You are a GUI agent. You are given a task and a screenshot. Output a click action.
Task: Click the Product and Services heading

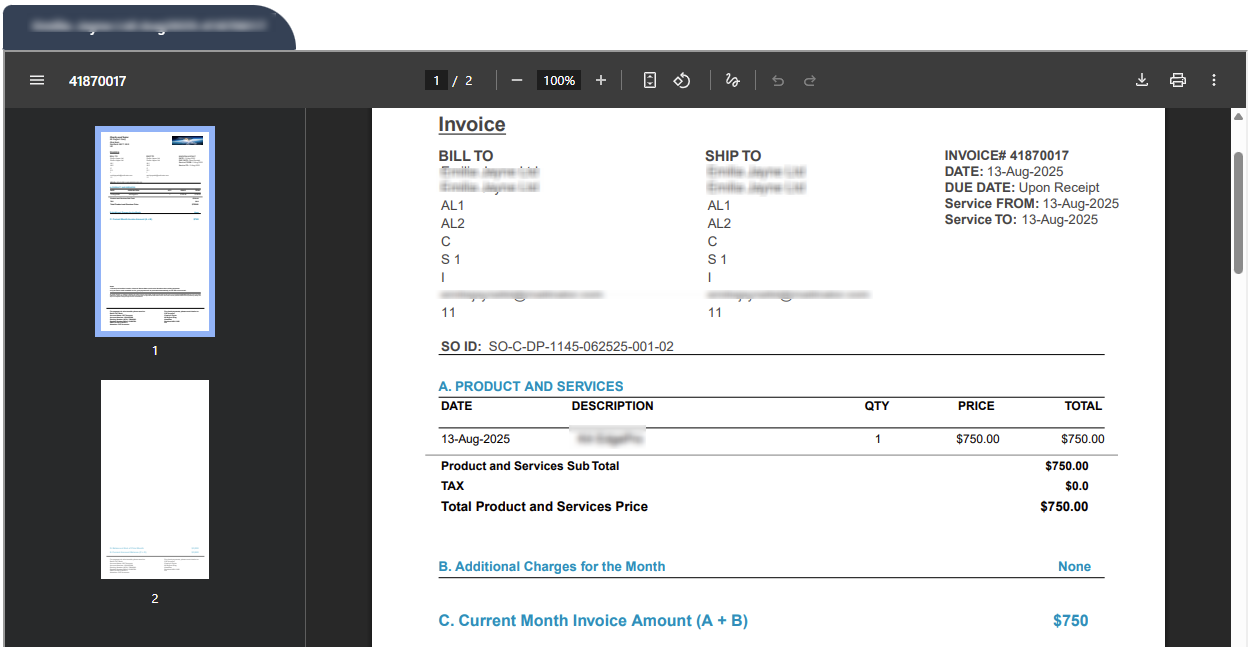(x=531, y=386)
